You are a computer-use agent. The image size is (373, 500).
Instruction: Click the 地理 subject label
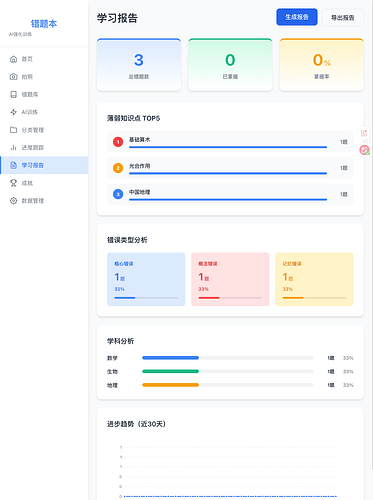point(112,385)
